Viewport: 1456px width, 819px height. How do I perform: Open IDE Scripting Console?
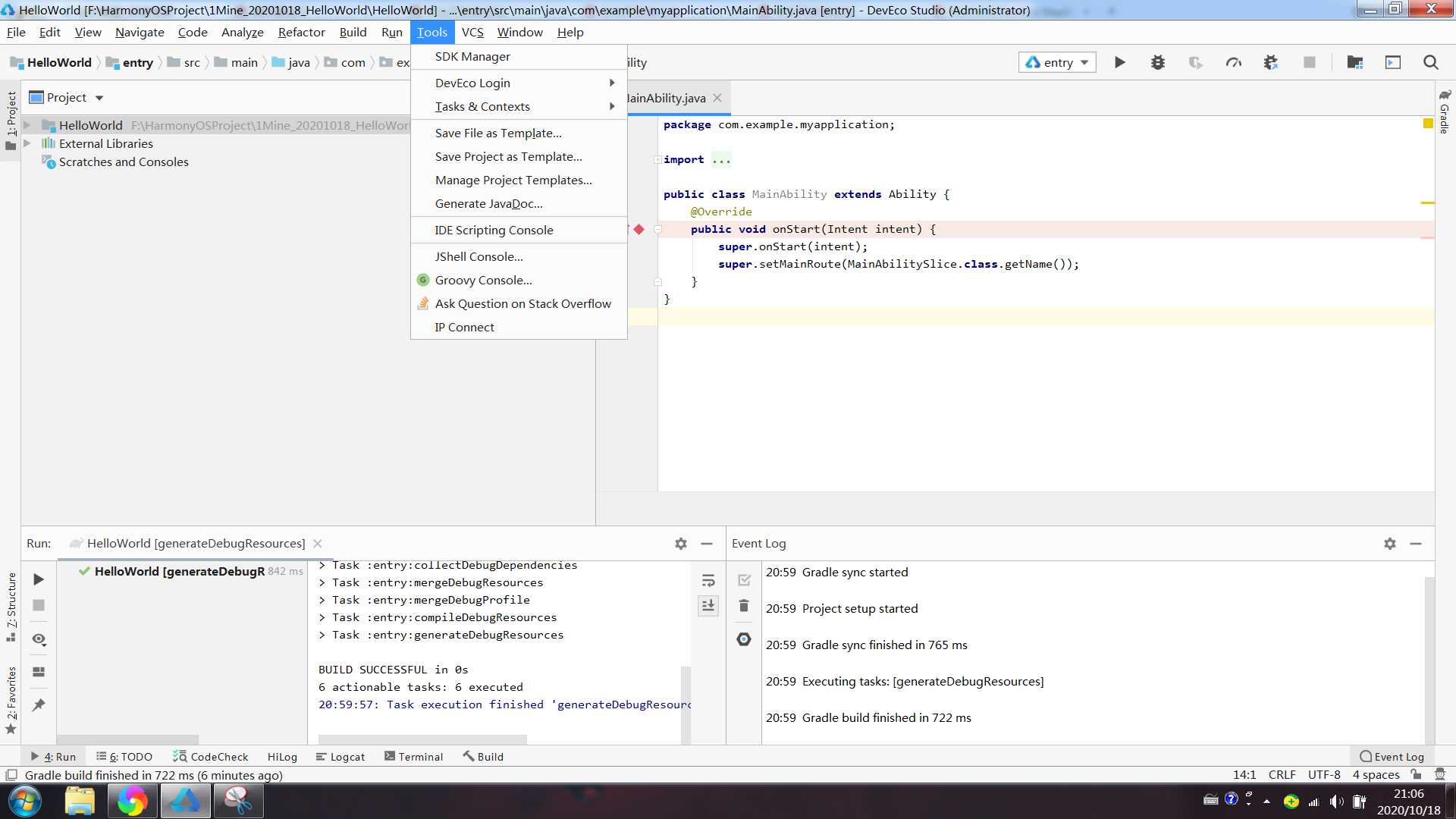[x=519, y=230]
